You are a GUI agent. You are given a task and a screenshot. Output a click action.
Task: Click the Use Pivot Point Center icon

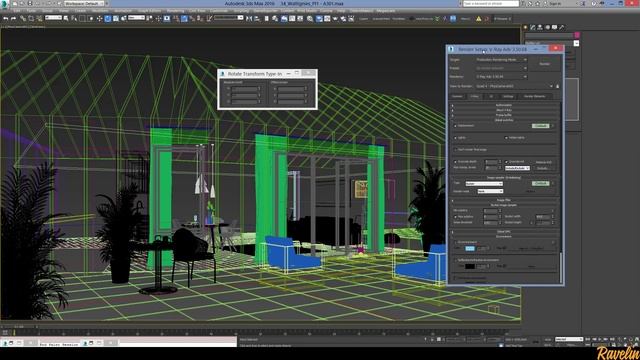point(150,18)
